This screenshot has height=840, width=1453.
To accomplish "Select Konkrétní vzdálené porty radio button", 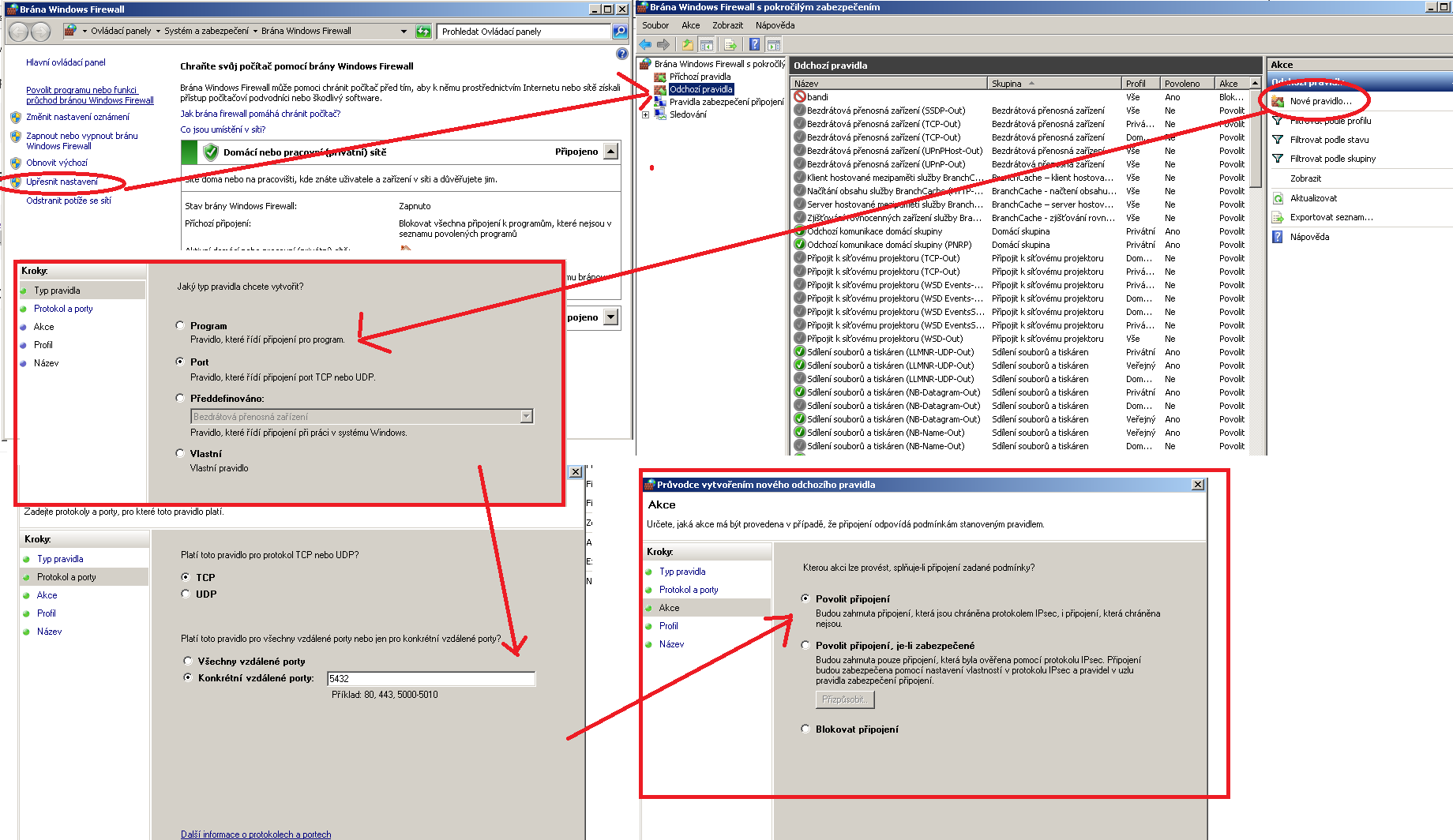I will [x=188, y=677].
